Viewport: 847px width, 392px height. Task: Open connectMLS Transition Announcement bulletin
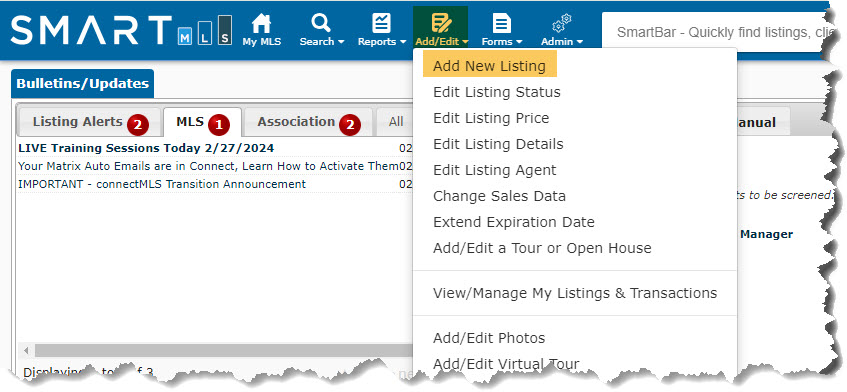click(x=162, y=184)
